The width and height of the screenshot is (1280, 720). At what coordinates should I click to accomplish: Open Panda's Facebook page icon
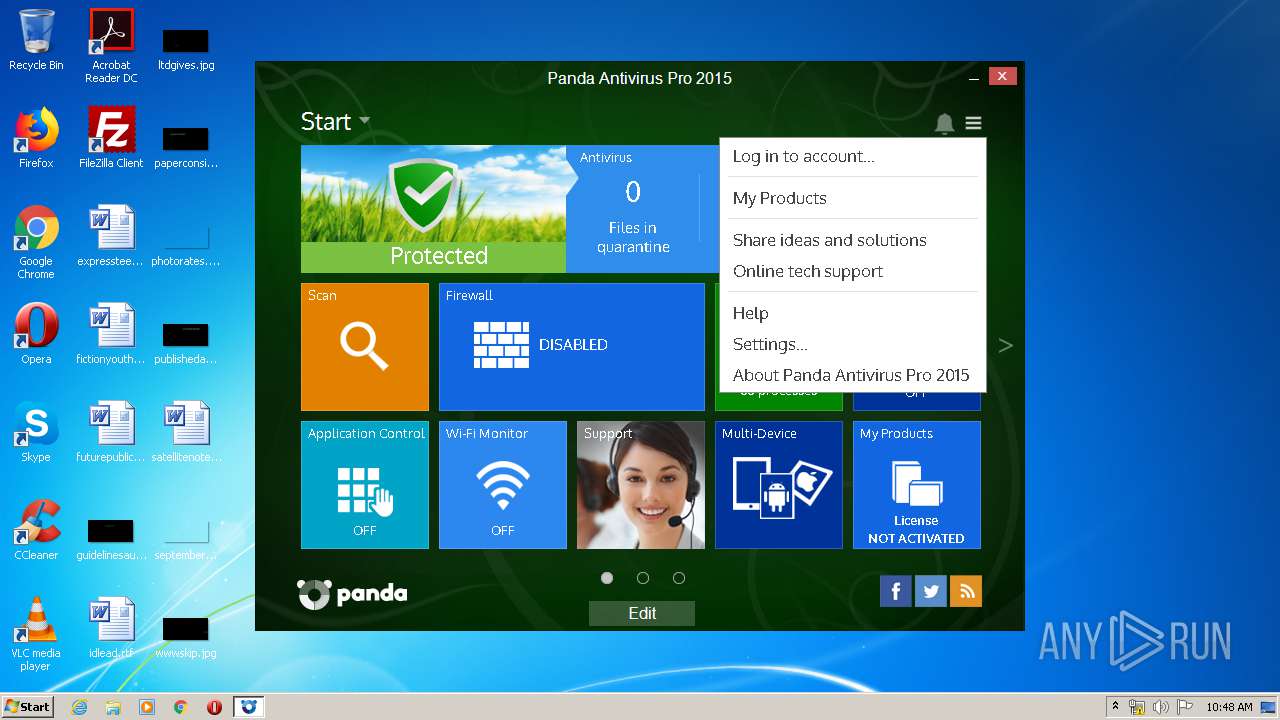click(896, 591)
